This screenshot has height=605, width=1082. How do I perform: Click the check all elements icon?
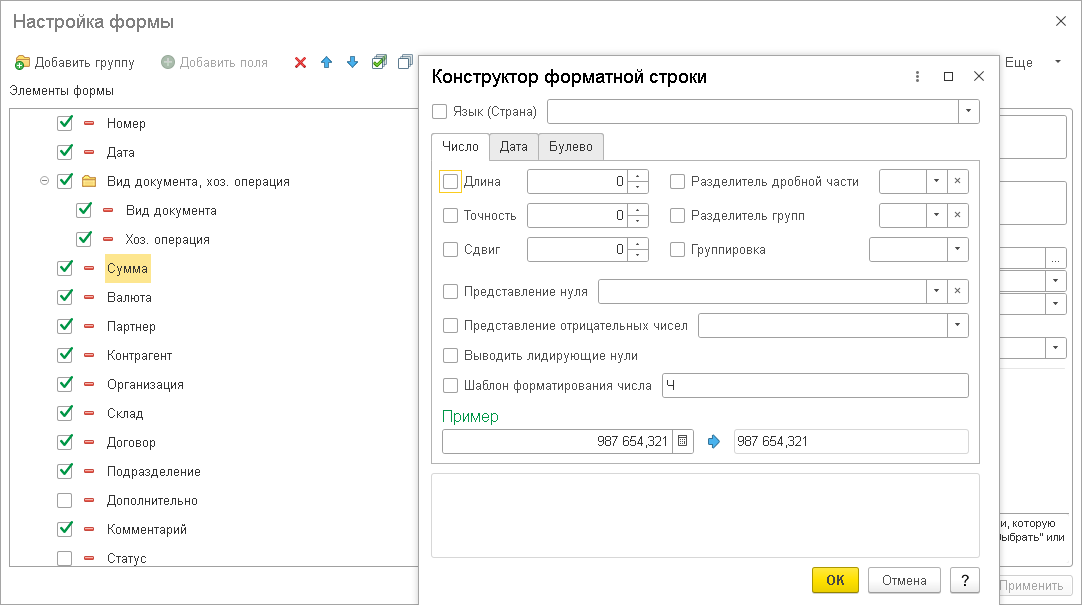coord(379,62)
